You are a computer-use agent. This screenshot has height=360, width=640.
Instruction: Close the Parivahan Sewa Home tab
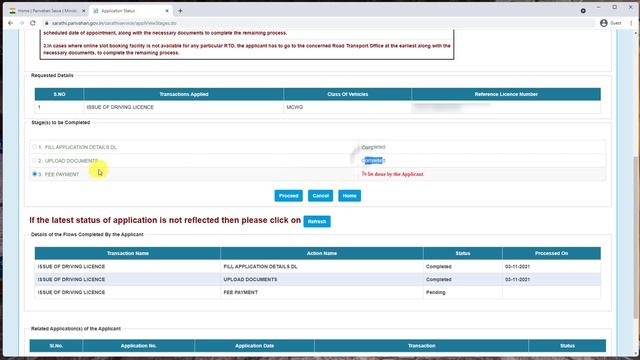coord(83,11)
